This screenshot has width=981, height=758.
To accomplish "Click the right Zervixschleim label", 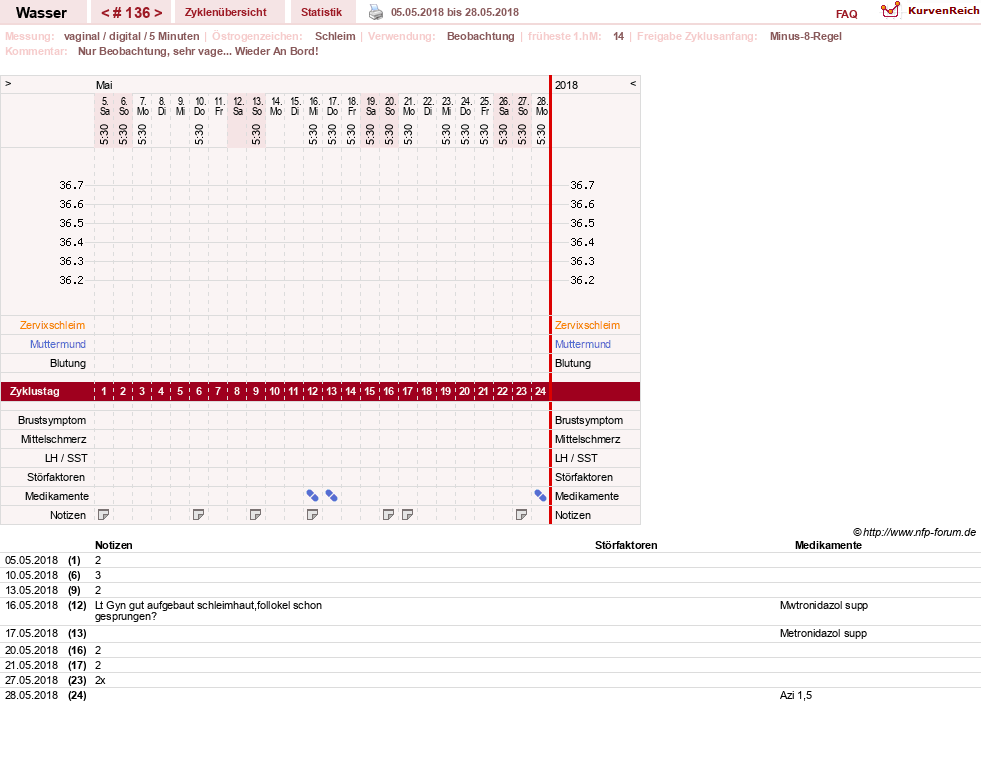I will [587, 325].
